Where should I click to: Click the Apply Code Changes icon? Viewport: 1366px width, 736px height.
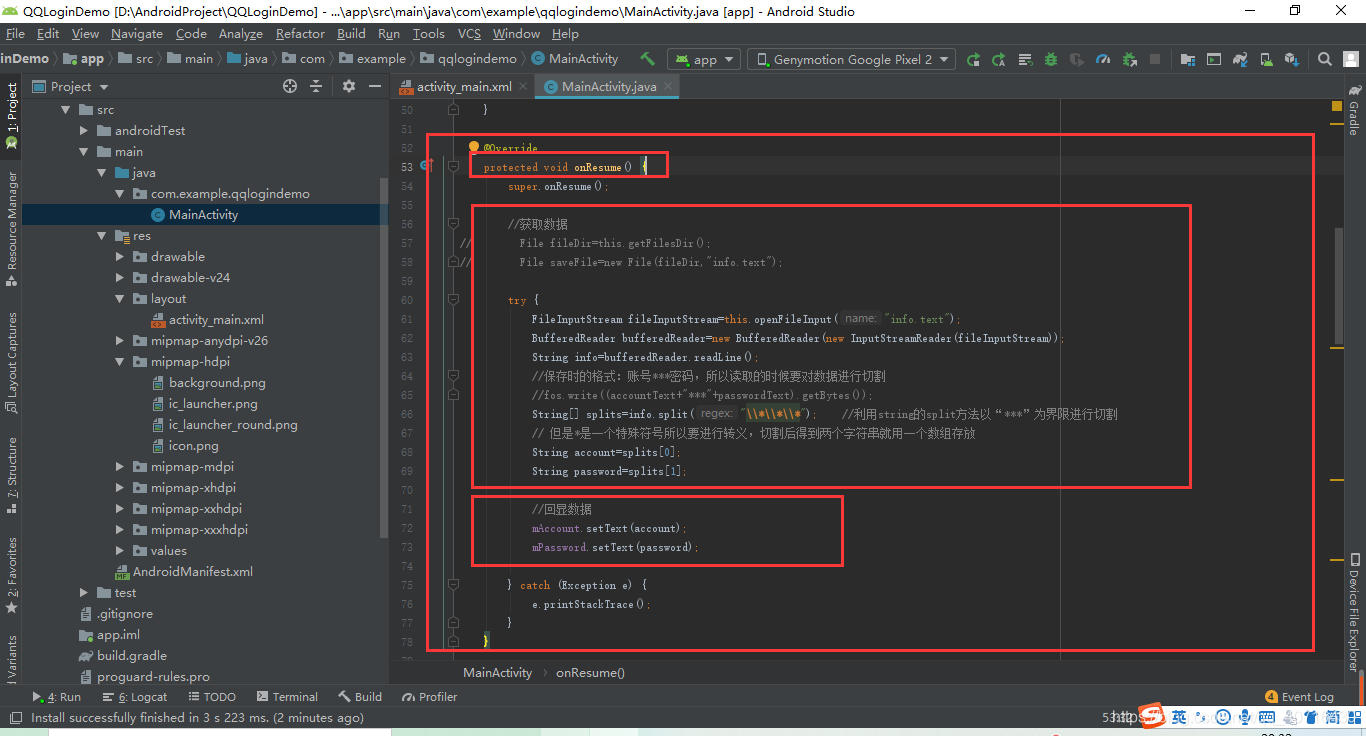pos(1024,59)
